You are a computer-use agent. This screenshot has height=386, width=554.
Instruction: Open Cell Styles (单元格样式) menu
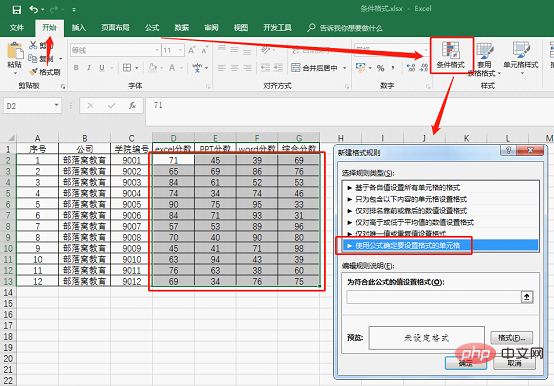[x=521, y=58]
